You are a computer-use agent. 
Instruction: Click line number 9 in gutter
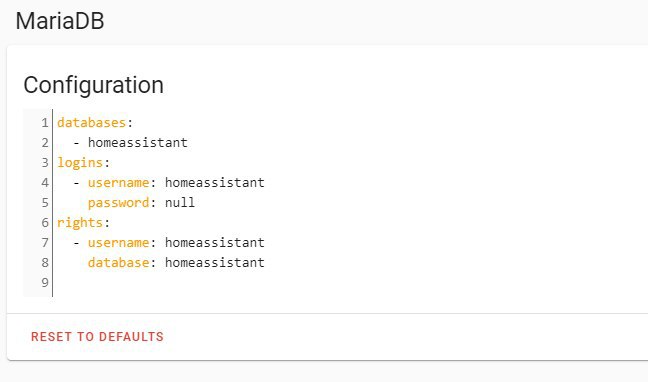[45, 283]
